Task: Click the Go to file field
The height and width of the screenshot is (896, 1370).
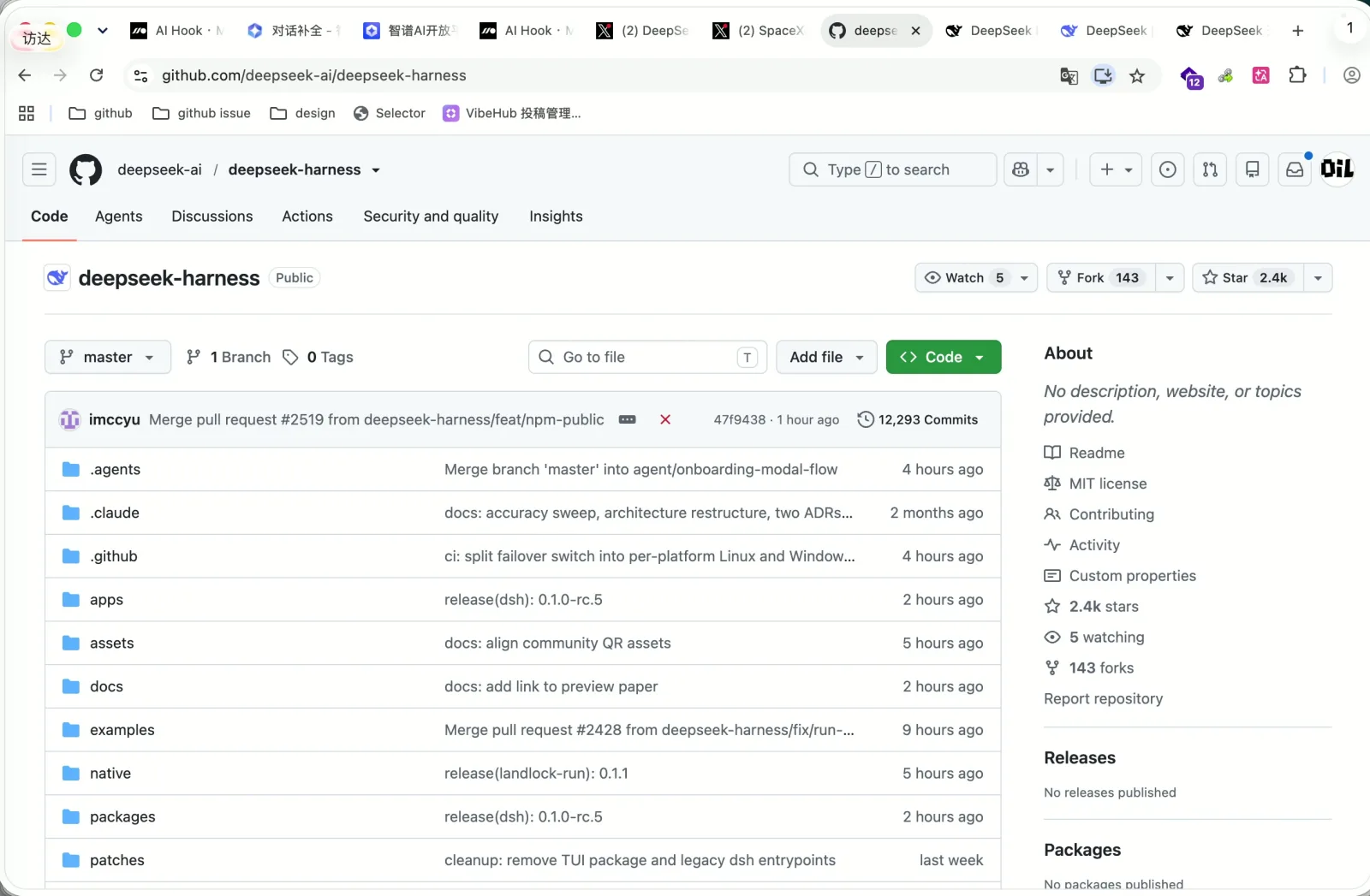Action: pyautogui.click(x=648, y=357)
